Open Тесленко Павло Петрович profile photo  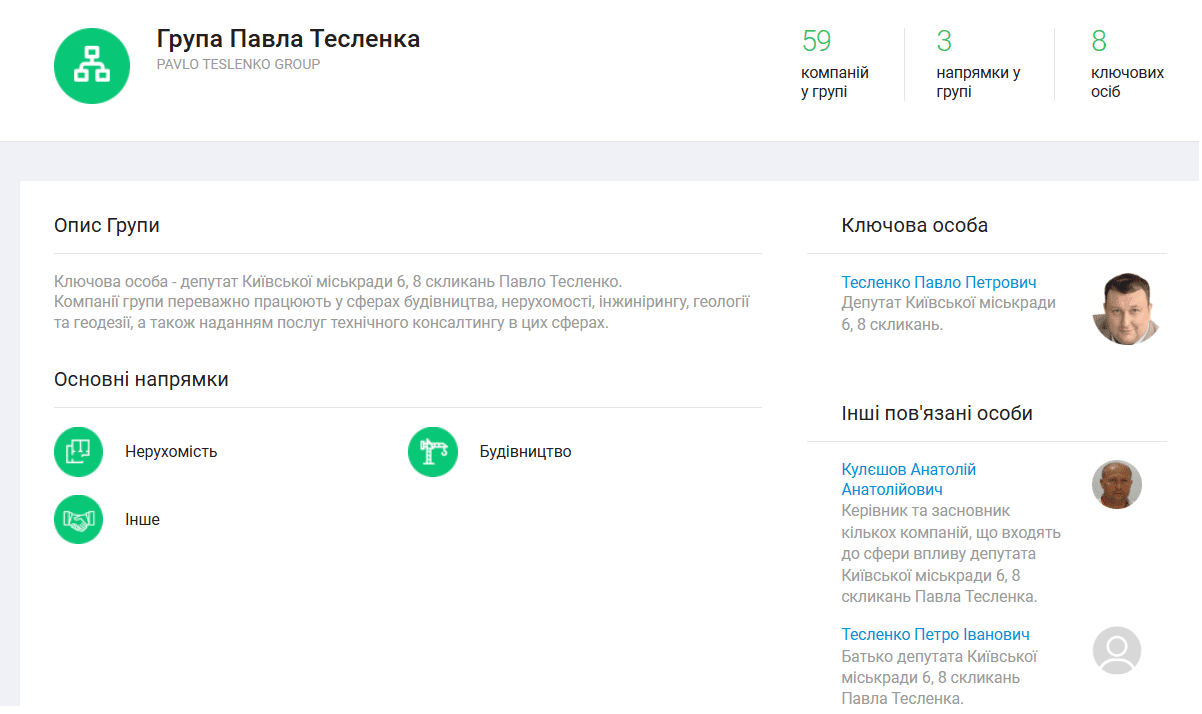click(x=1126, y=308)
